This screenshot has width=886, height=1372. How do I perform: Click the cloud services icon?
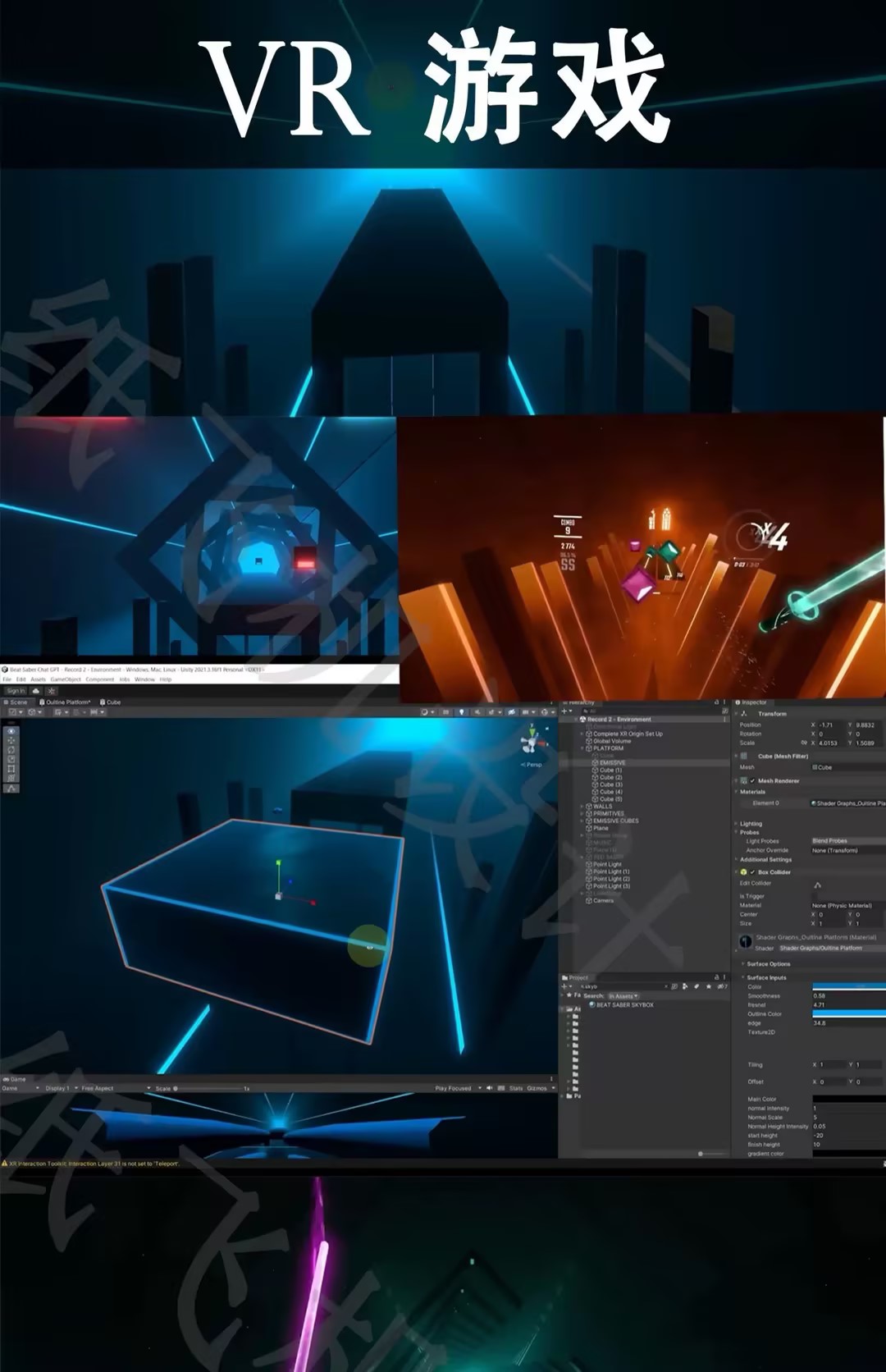point(35,691)
